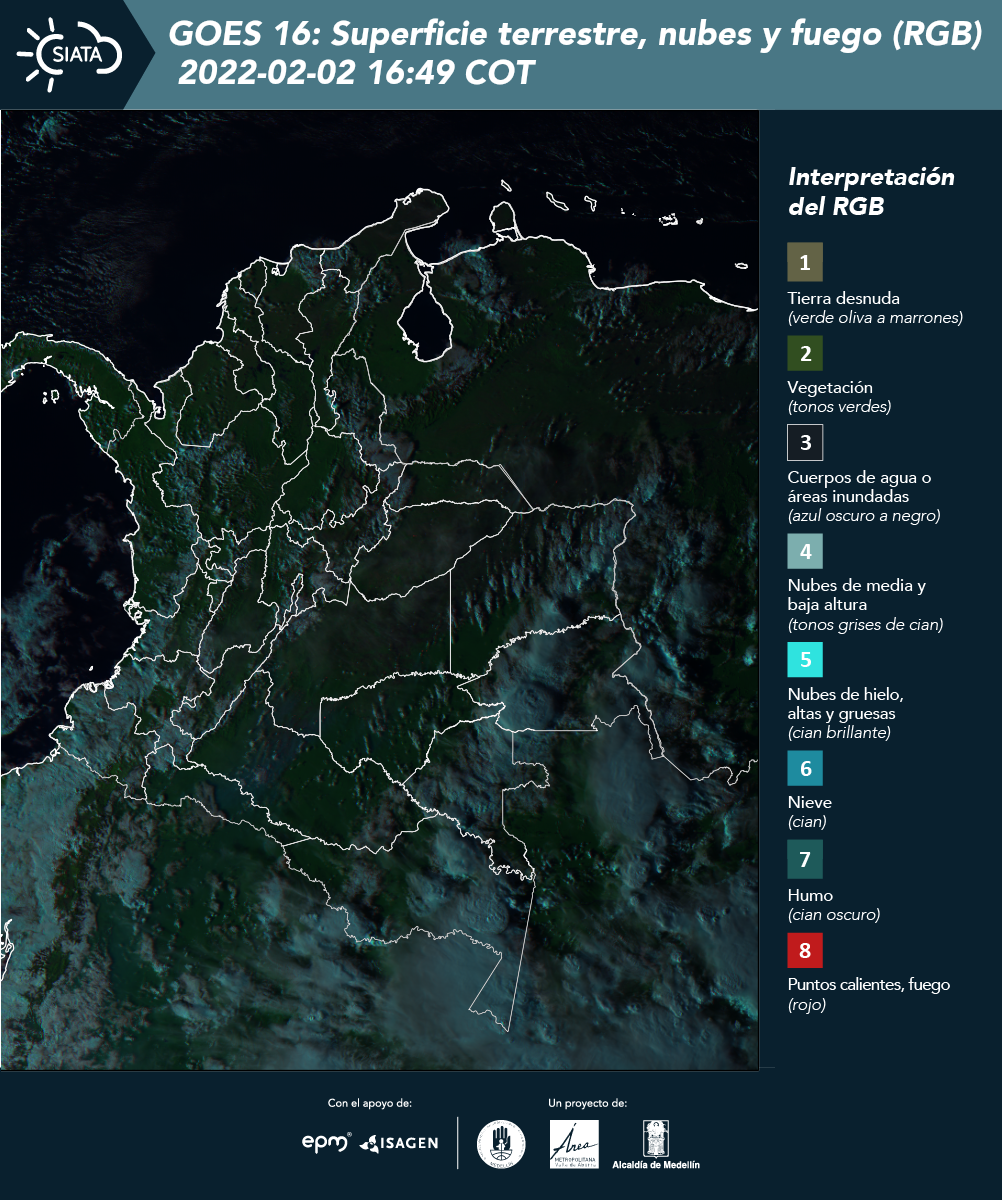Click the EPM logo in the footer
The image size is (1002, 1200).
click(326, 1142)
